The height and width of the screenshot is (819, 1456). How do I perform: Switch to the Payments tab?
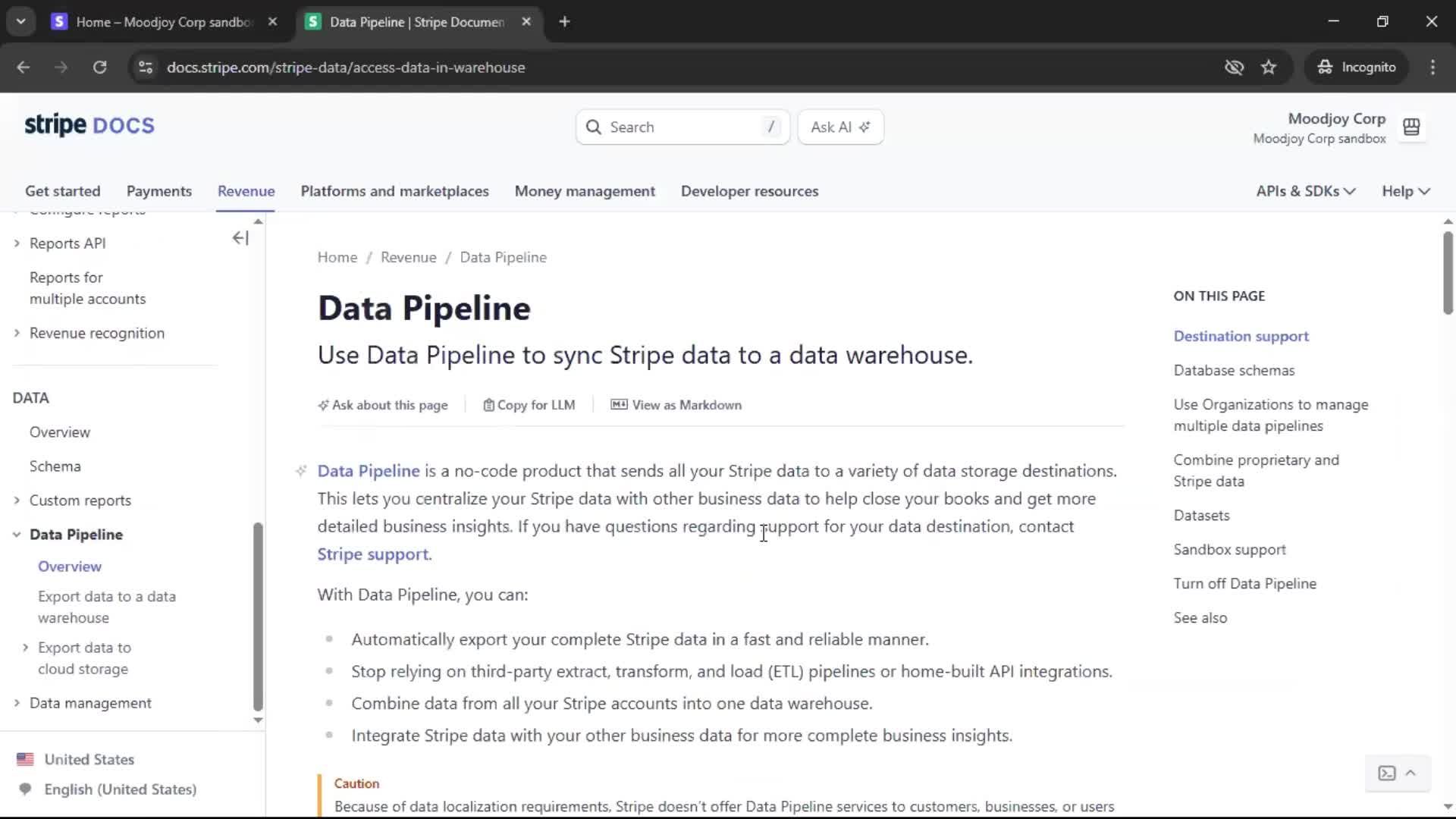[158, 191]
